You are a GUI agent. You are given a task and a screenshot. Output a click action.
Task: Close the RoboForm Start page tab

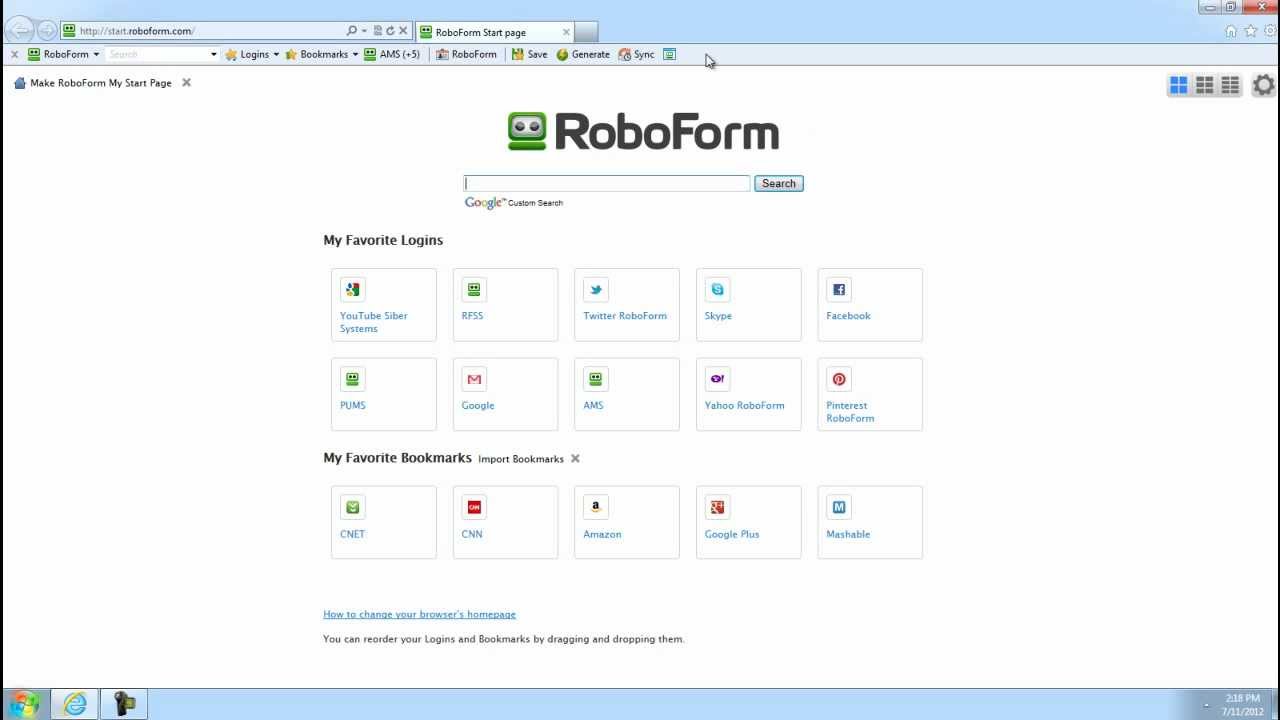566,32
